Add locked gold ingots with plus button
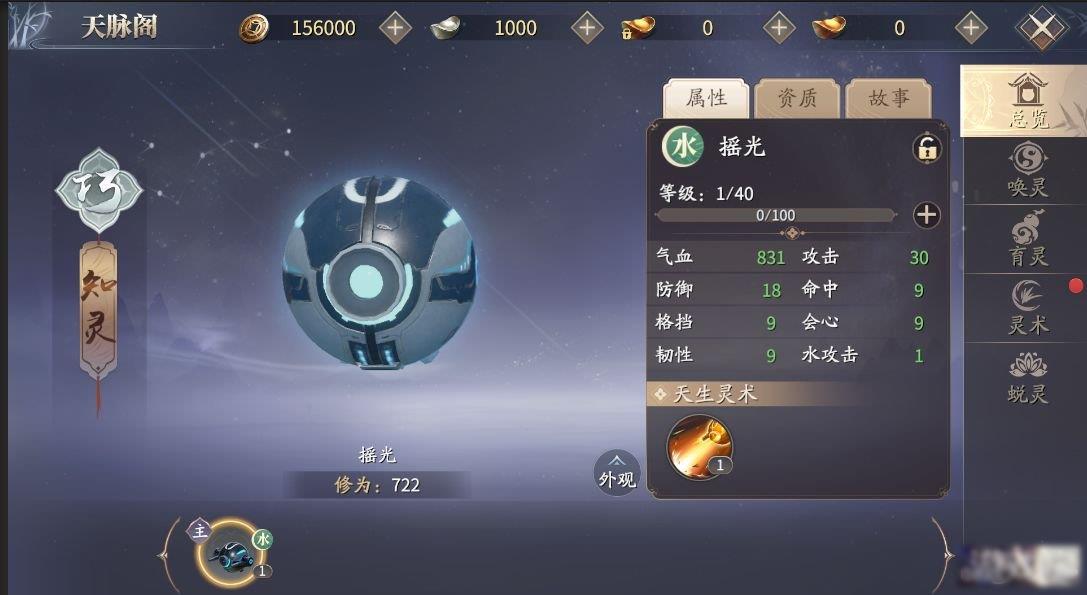Screen dimensions: 1087x595 pyautogui.click(x=779, y=28)
